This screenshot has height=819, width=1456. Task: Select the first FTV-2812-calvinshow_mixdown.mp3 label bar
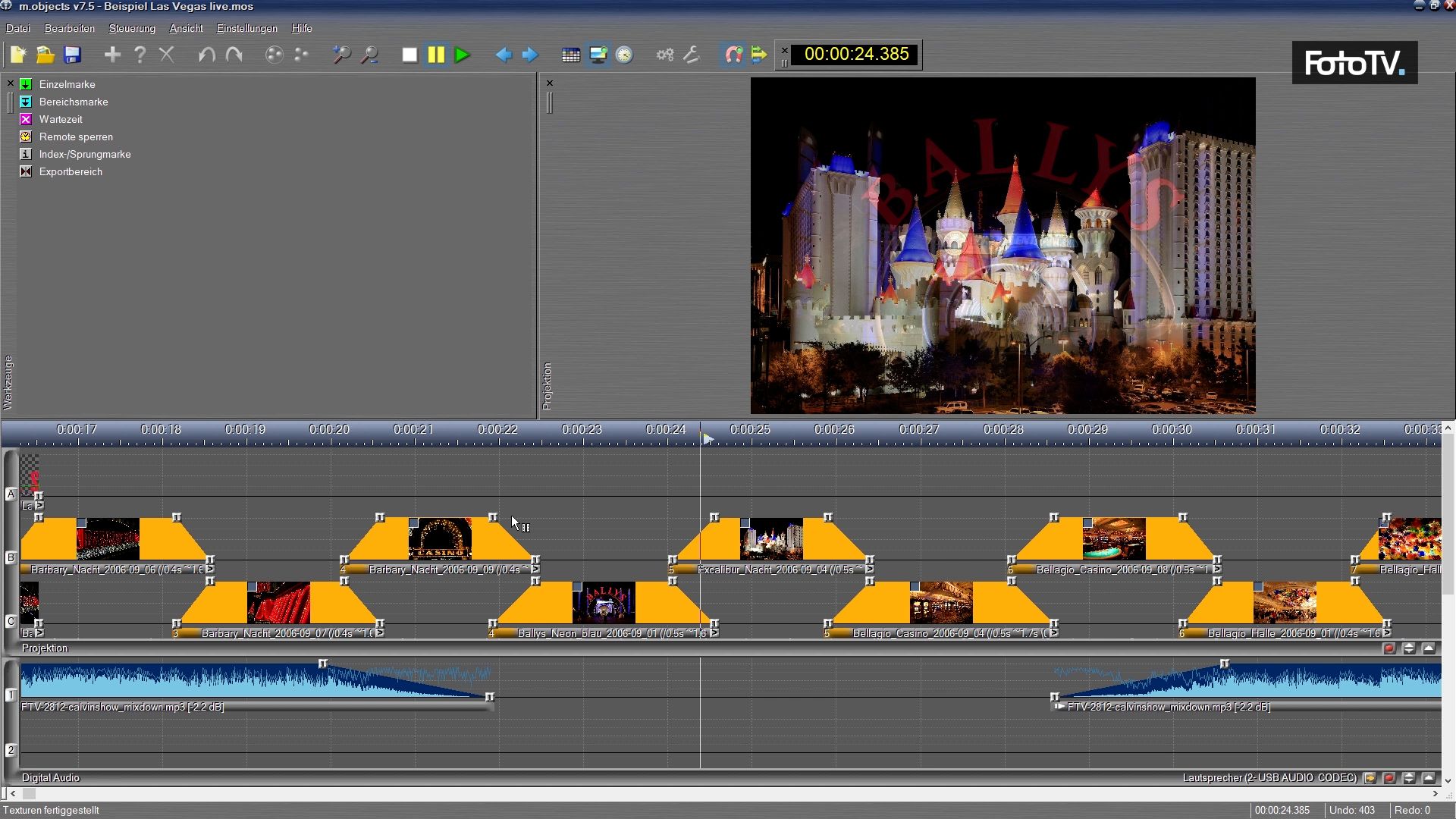click(258, 707)
